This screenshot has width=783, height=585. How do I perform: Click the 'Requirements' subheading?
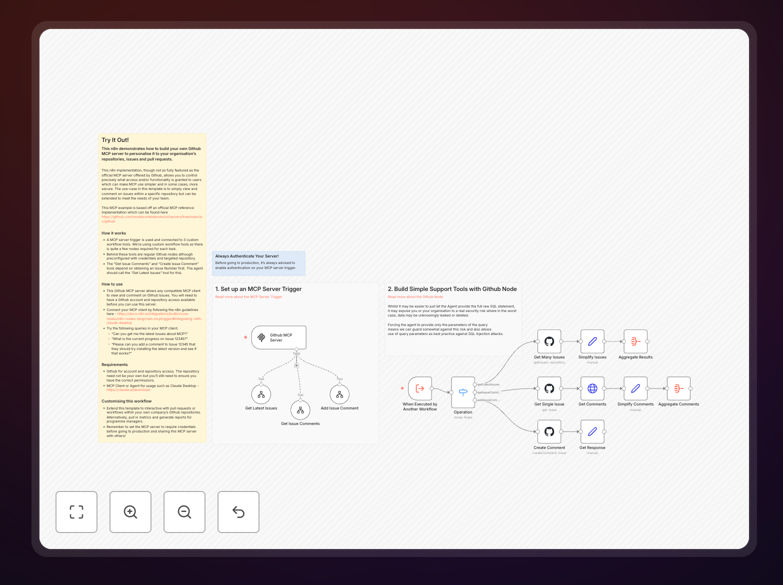tap(115, 365)
